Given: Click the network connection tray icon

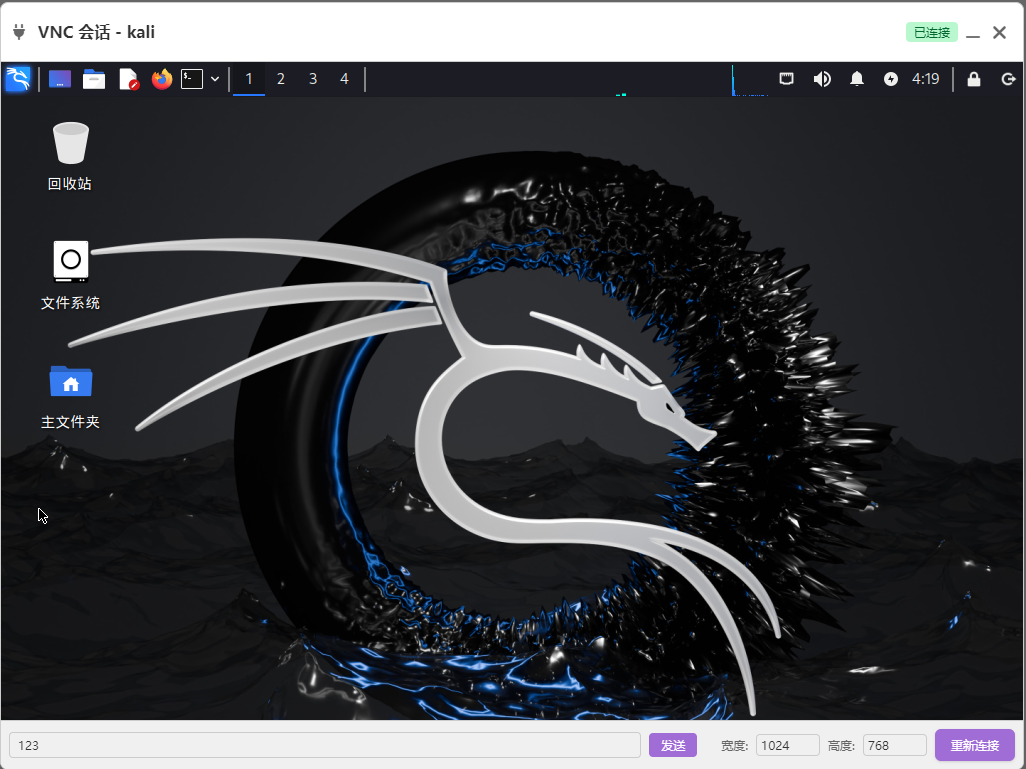Looking at the screenshot, I should [x=787, y=79].
